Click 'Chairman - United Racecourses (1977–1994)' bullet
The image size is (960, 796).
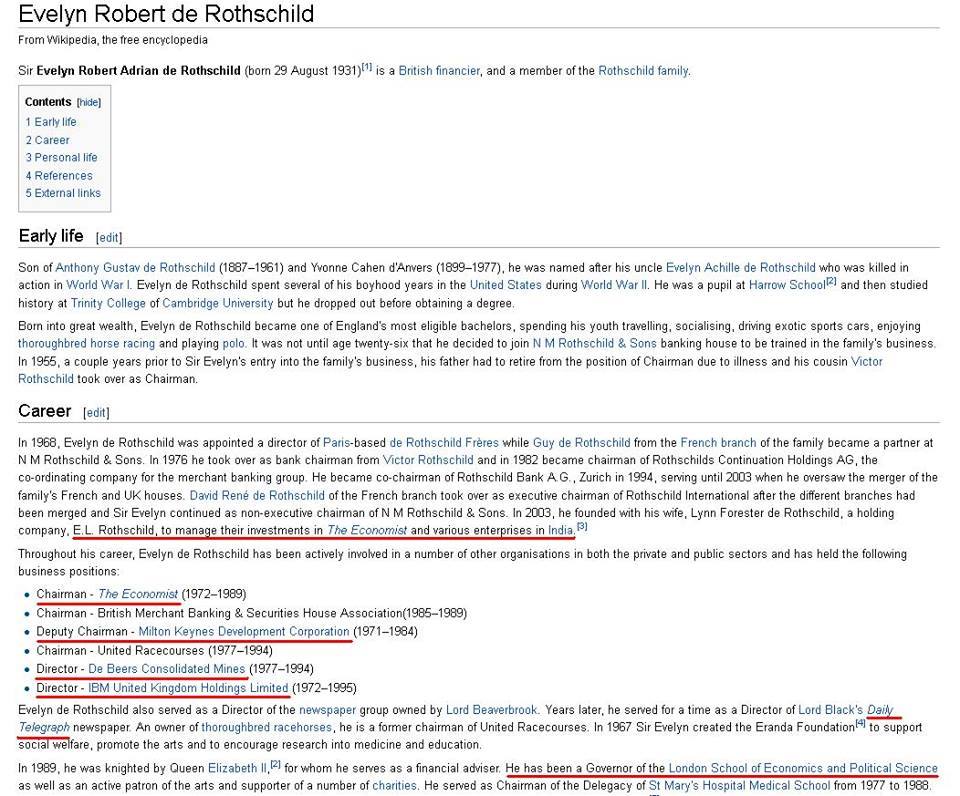pyautogui.click(x=154, y=650)
